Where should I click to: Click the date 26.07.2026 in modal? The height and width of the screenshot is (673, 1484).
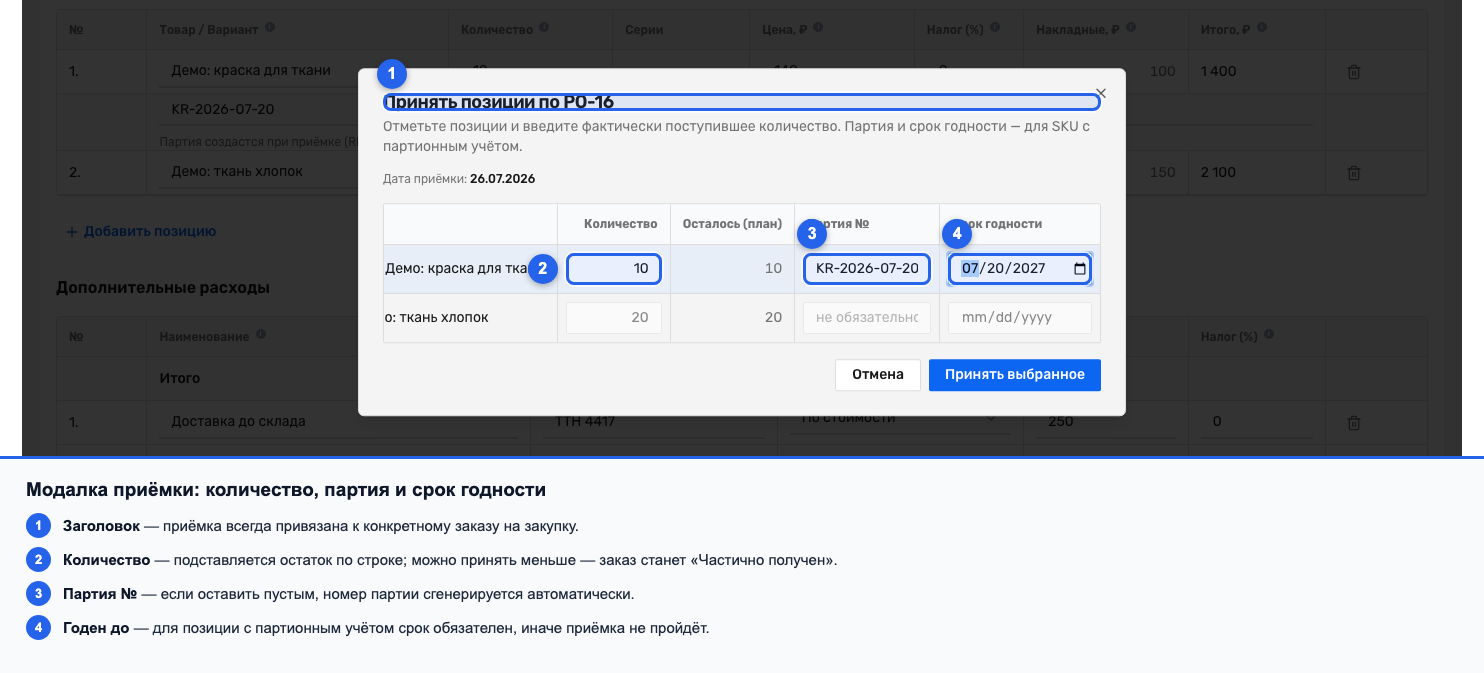click(x=503, y=179)
